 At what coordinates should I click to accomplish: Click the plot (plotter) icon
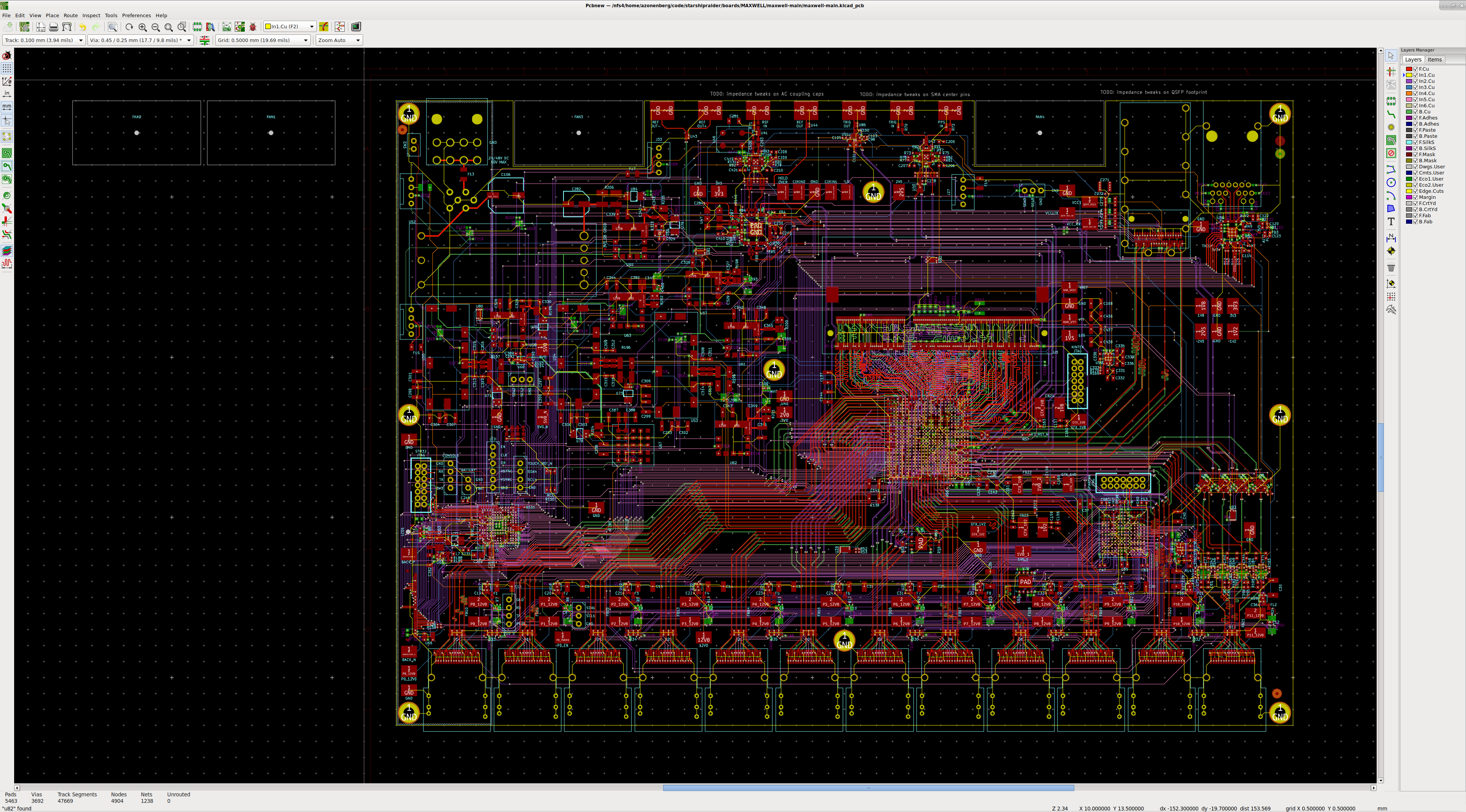pyautogui.click(x=66, y=27)
